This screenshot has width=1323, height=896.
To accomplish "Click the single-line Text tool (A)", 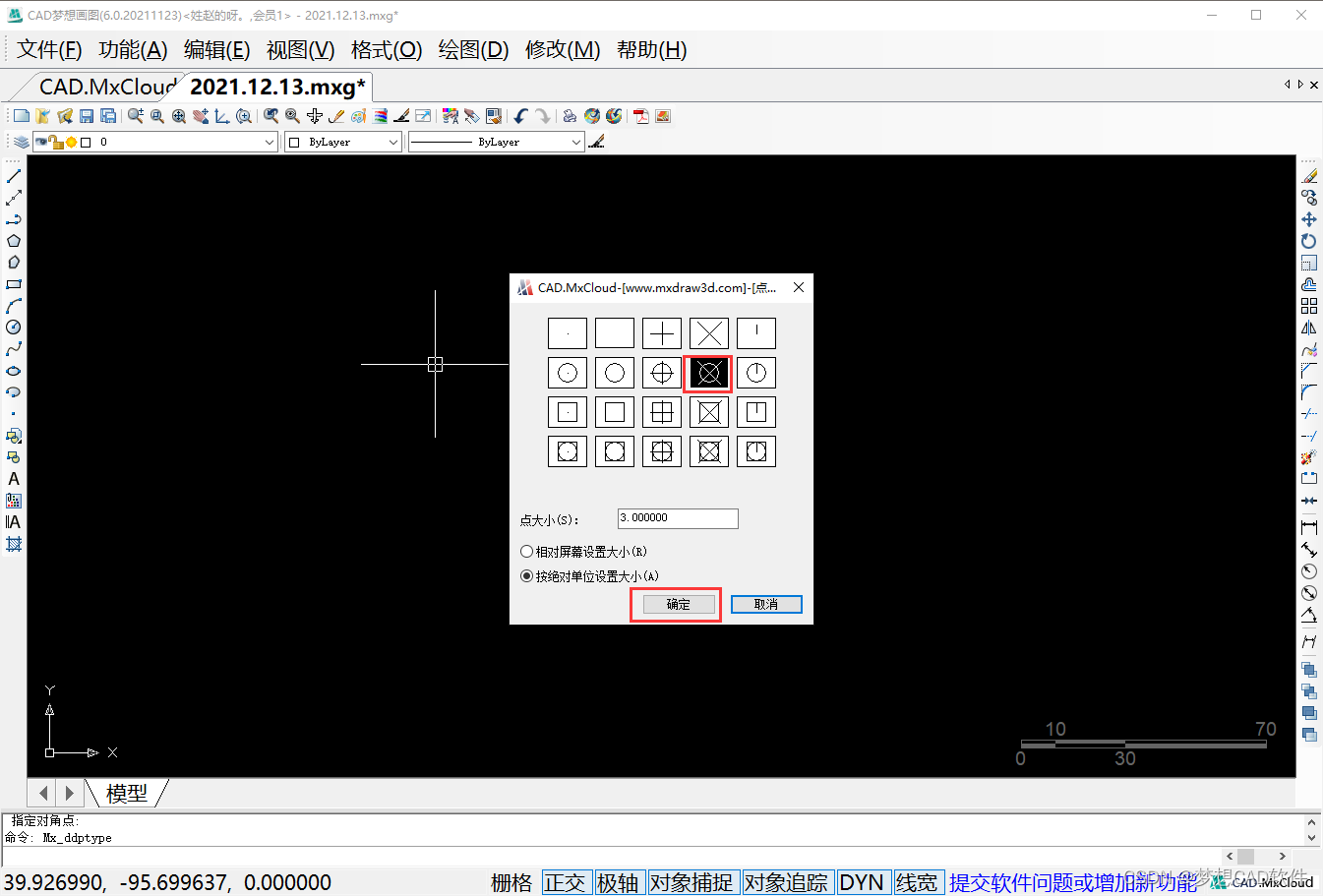I will [x=14, y=479].
